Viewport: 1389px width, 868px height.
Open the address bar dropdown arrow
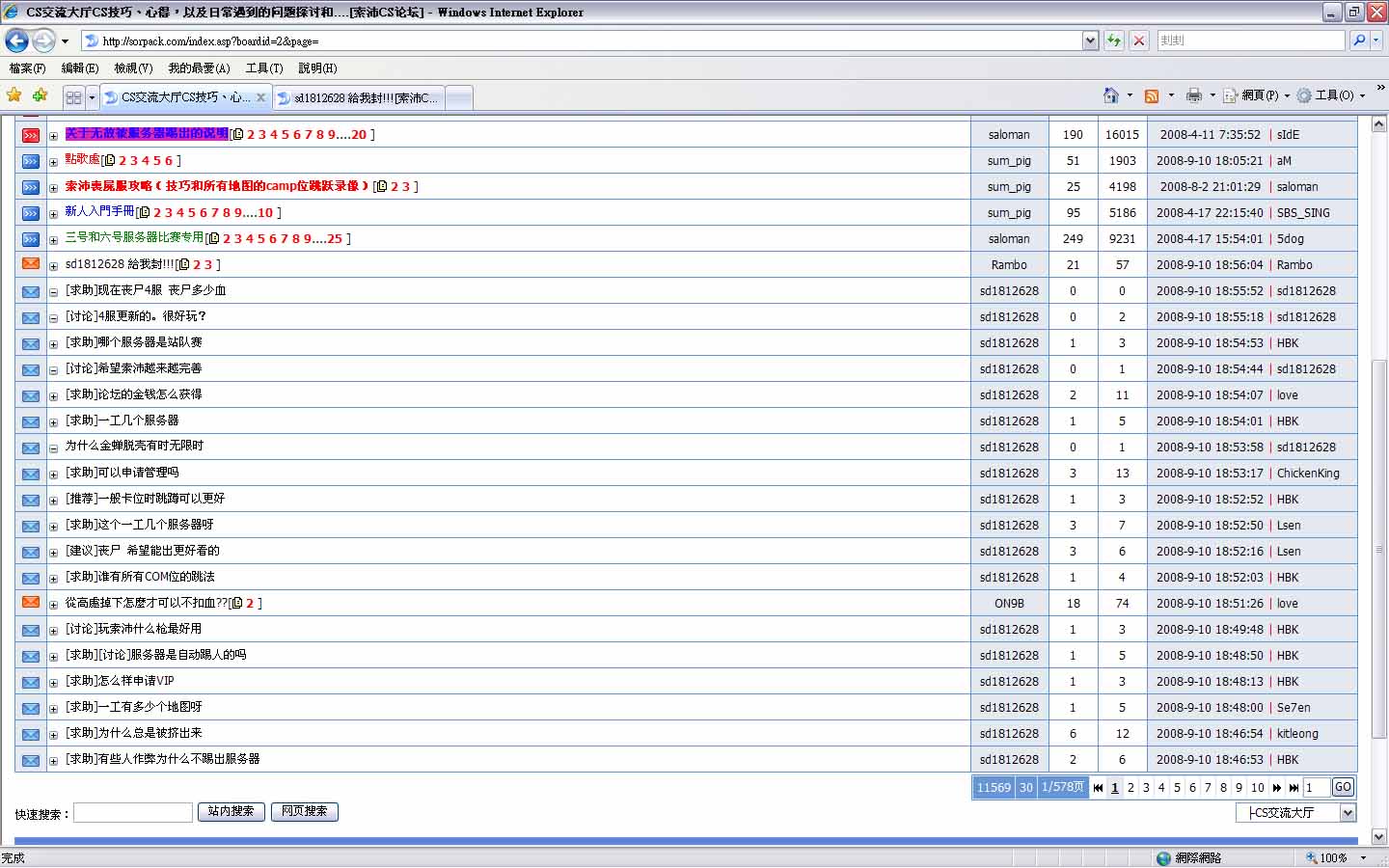point(1090,41)
